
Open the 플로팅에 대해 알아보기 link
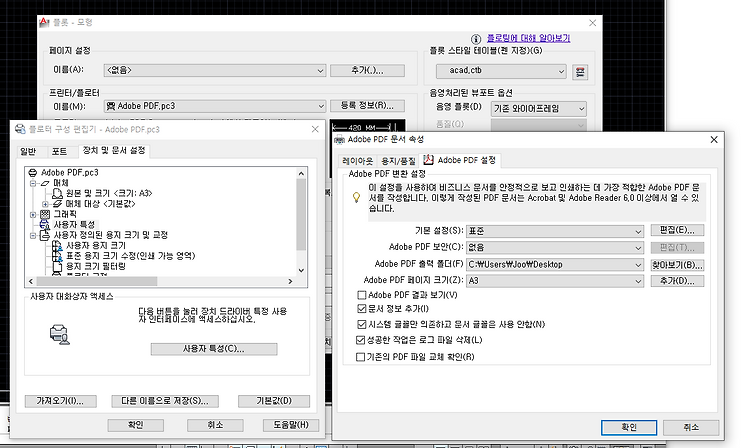[x=529, y=38]
